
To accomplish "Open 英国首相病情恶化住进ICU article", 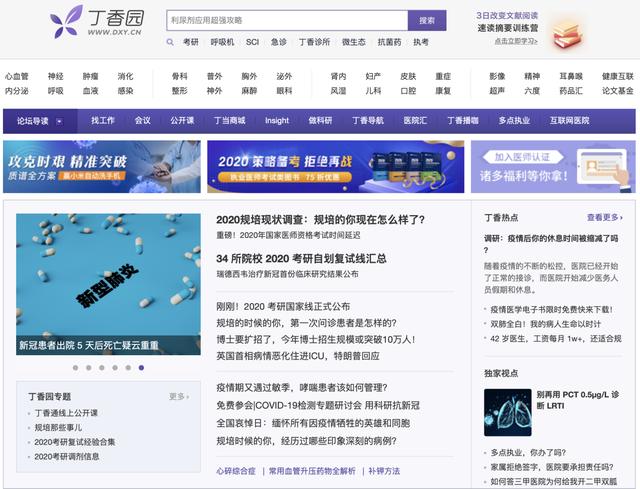I will click(298, 356).
